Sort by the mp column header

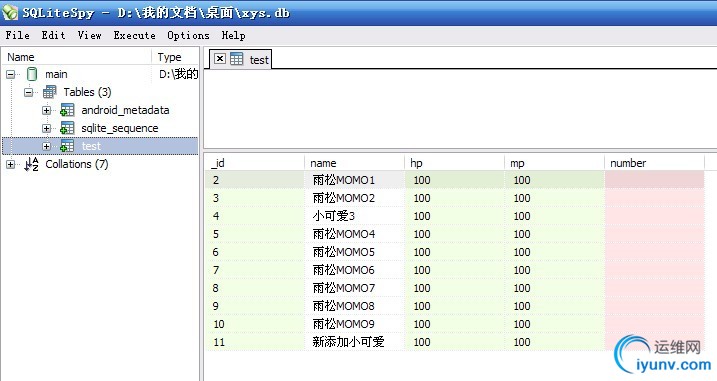[554, 163]
